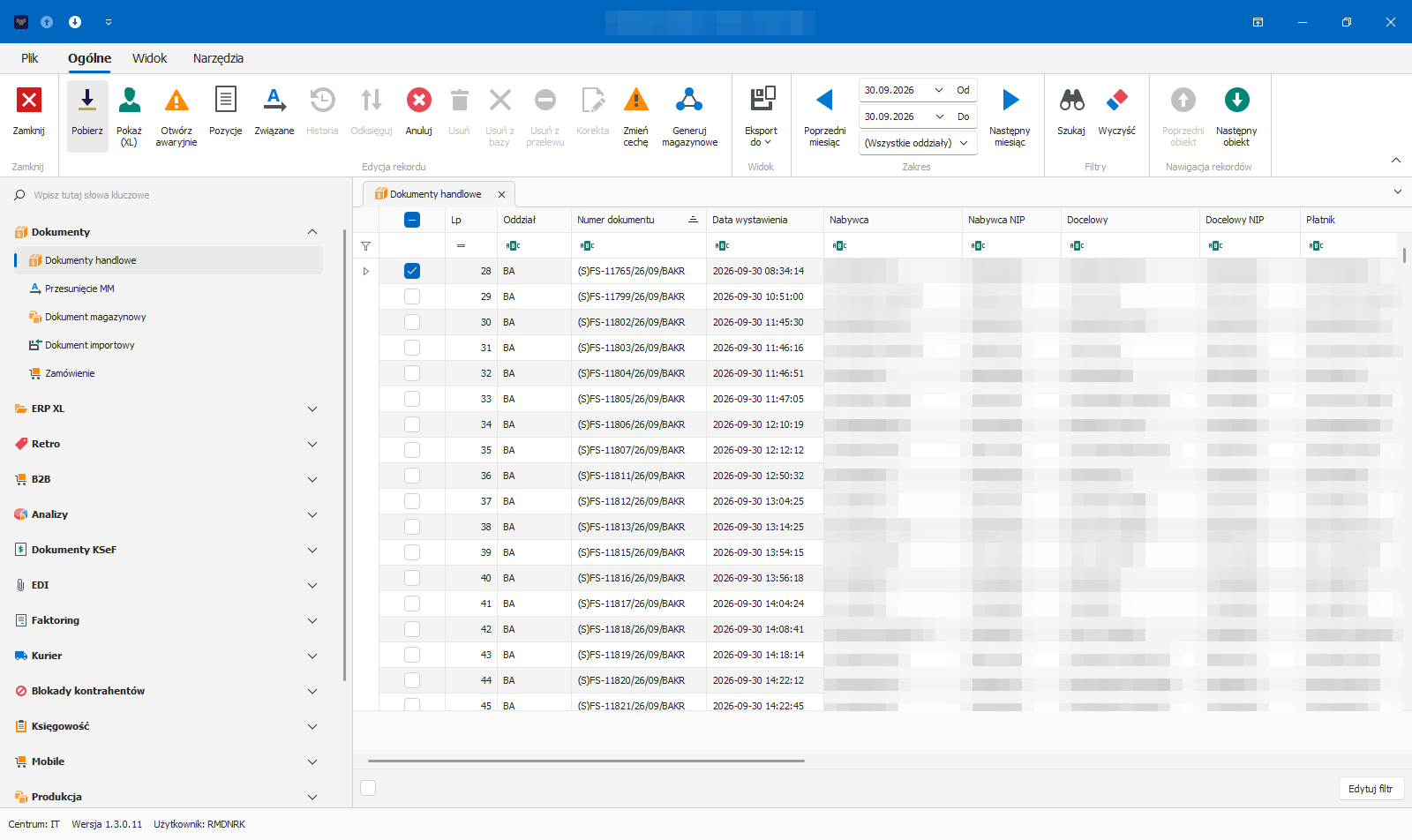
Task: Open the Od date dropdown
Action: (x=939, y=90)
